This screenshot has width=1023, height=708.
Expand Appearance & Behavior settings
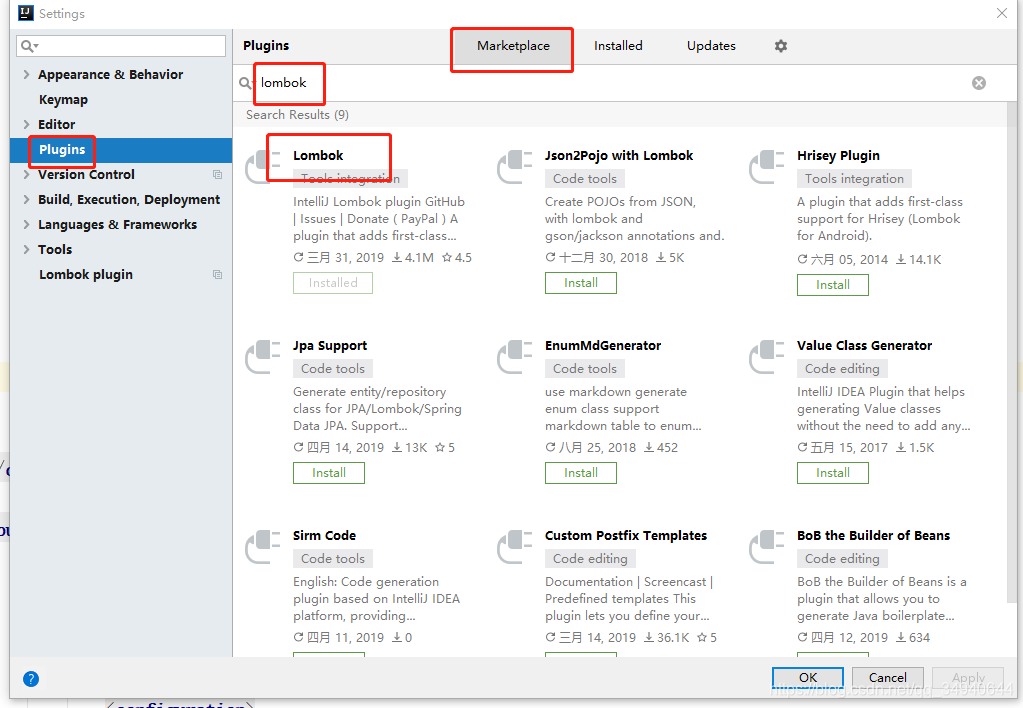click(26, 74)
